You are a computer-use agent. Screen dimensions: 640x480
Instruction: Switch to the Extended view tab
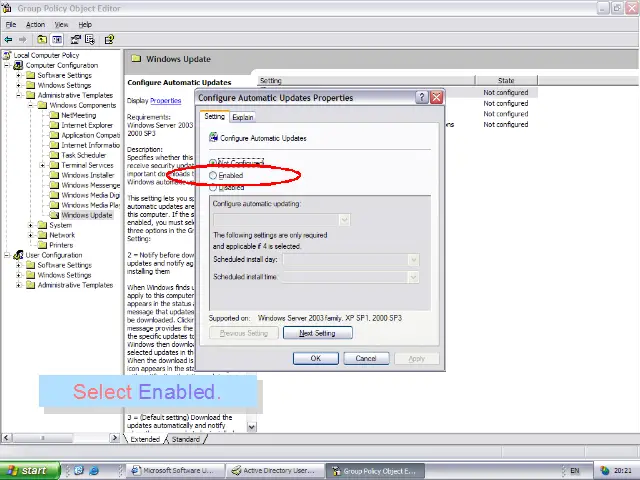[145, 439]
